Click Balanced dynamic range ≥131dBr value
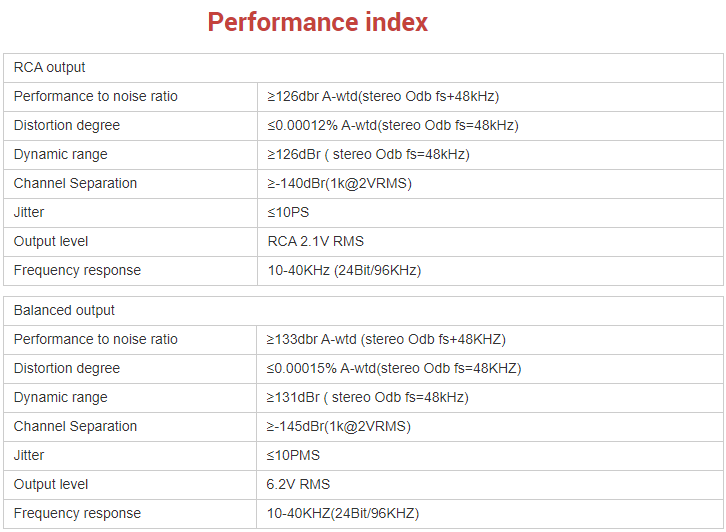726x532 pixels. pyautogui.click(x=367, y=398)
